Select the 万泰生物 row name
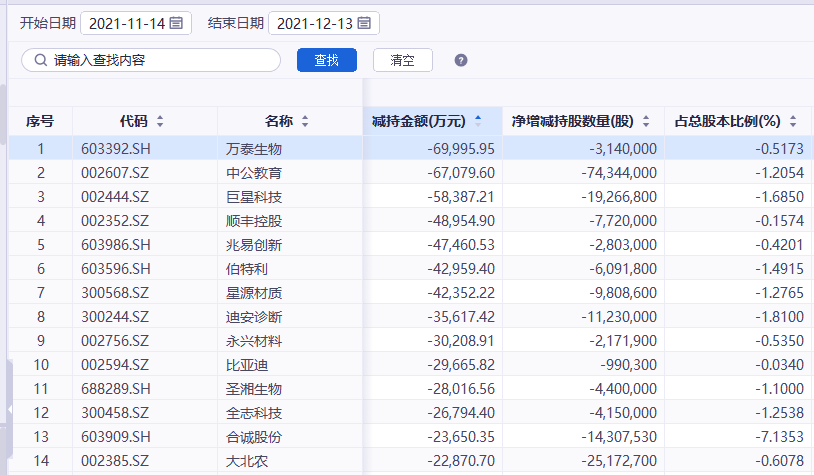814x475 pixels. click(x=254, y=149)
